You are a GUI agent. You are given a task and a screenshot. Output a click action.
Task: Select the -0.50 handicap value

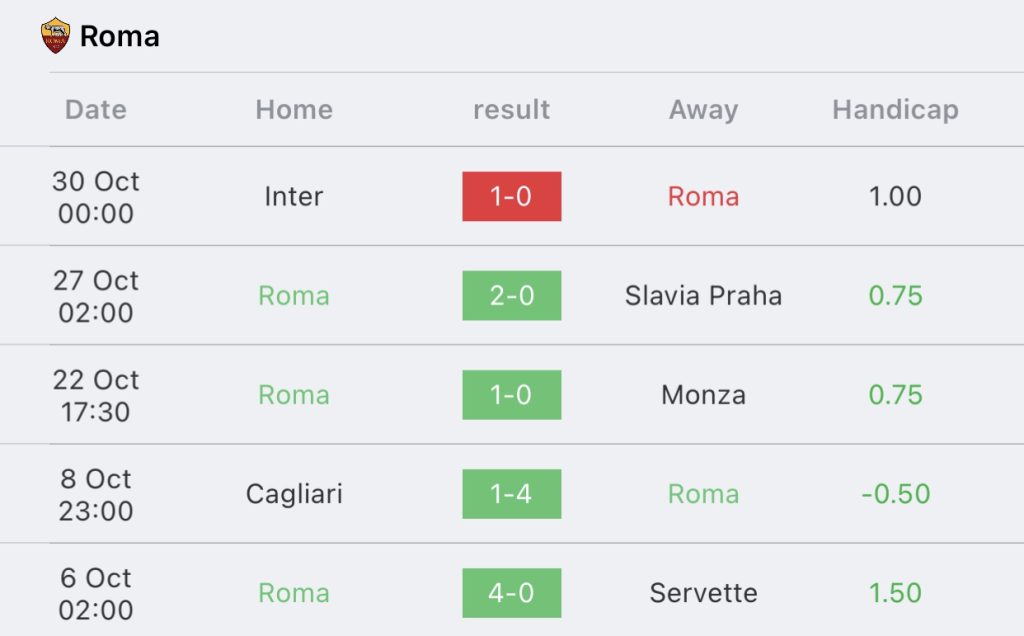coord(895,494)
